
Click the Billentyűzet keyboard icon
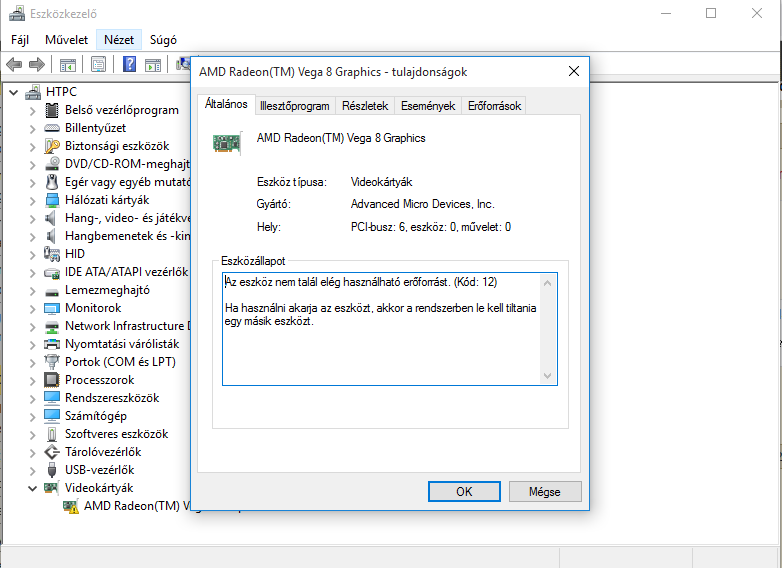52,128
